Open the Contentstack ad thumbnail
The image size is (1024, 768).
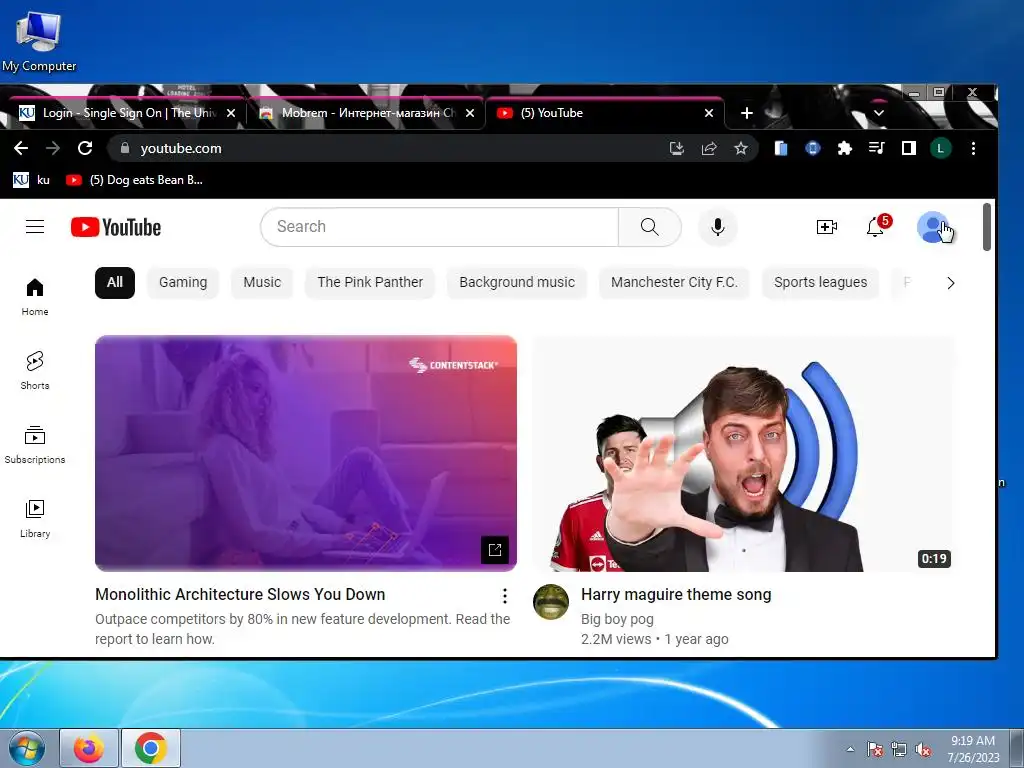[x=306, y=453]
